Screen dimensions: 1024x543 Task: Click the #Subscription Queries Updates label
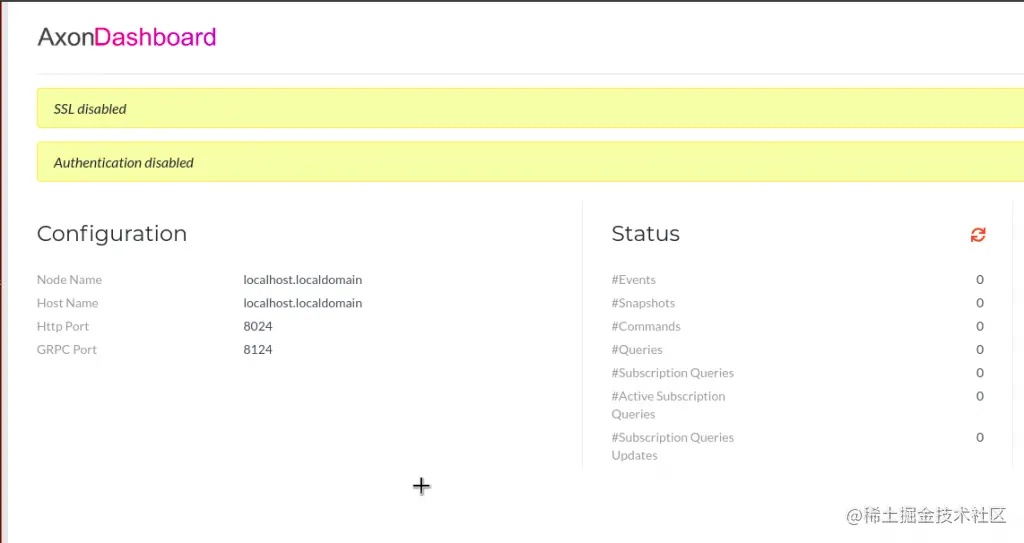[x=673, y=446]
